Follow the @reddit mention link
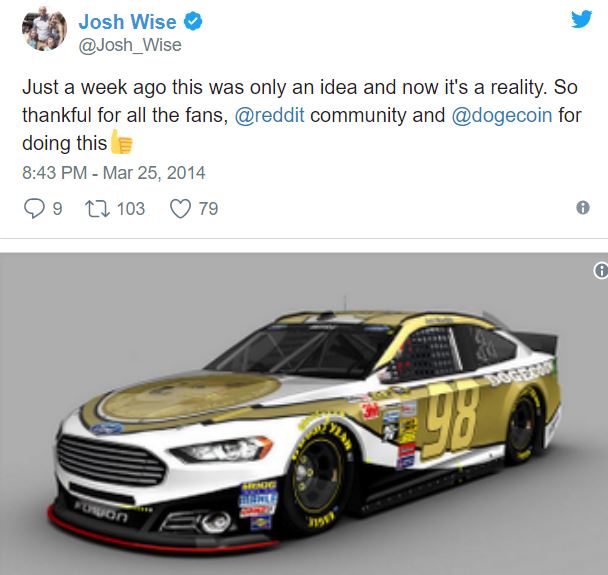This screenshot has height=575, width=608. coord(269,116)
